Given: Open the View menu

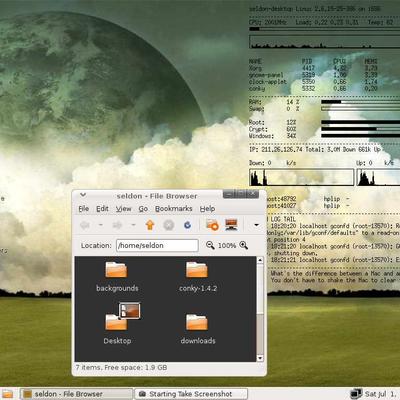Looking at the screenshot, I should click(123, 209).
